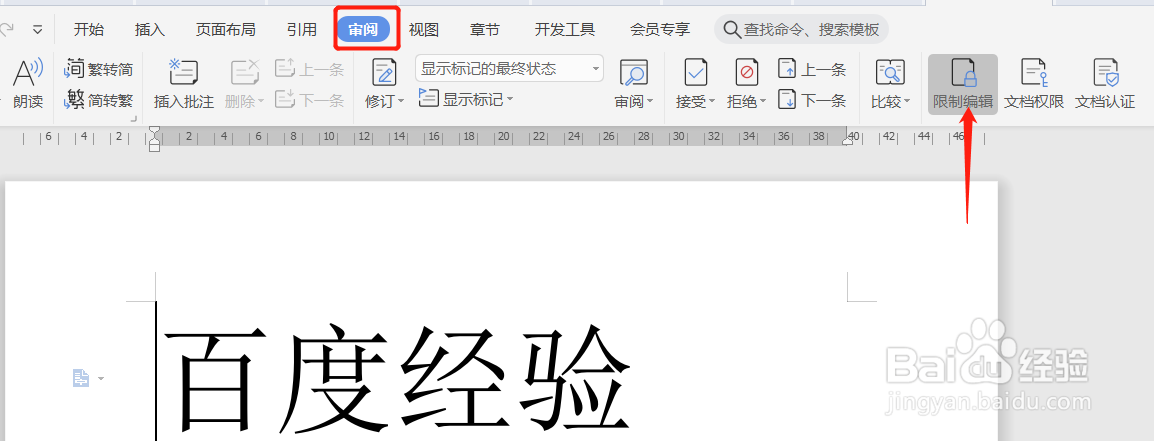Image resolution: width=1154 pixels, height=441 pixels.
Task: Click the 朗读 read-aloud icon
Action: tap(28, 73)
